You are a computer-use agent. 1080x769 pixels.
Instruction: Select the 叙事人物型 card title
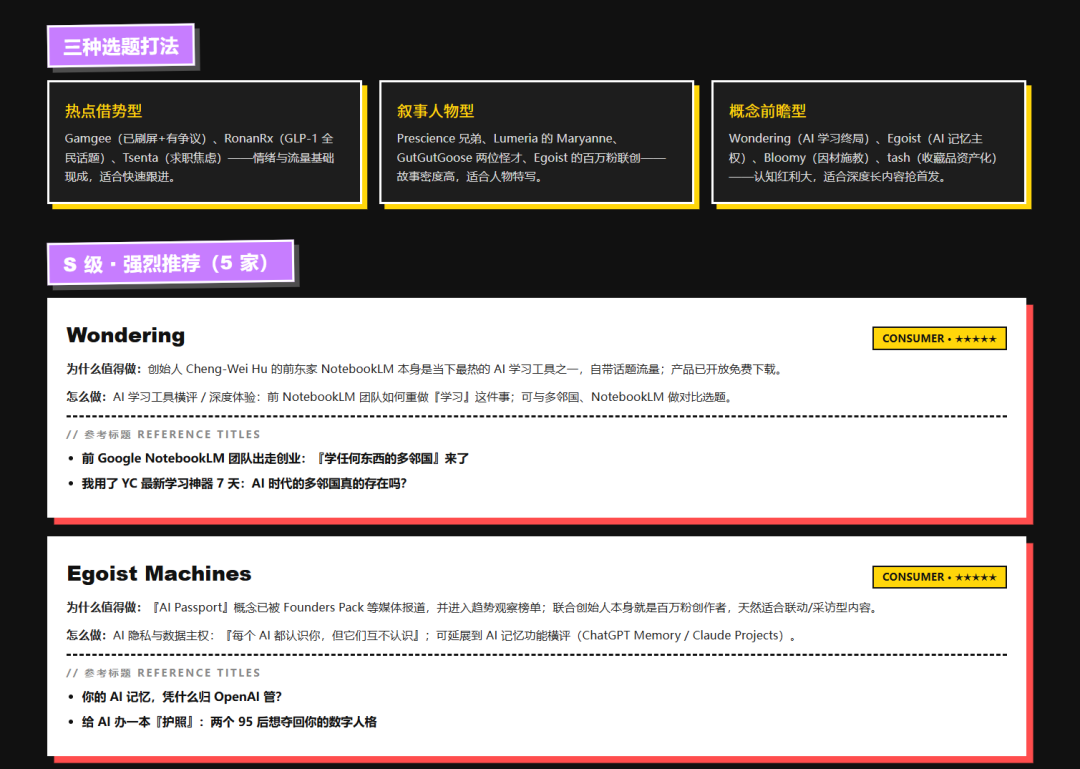click(x=435, y=111)
